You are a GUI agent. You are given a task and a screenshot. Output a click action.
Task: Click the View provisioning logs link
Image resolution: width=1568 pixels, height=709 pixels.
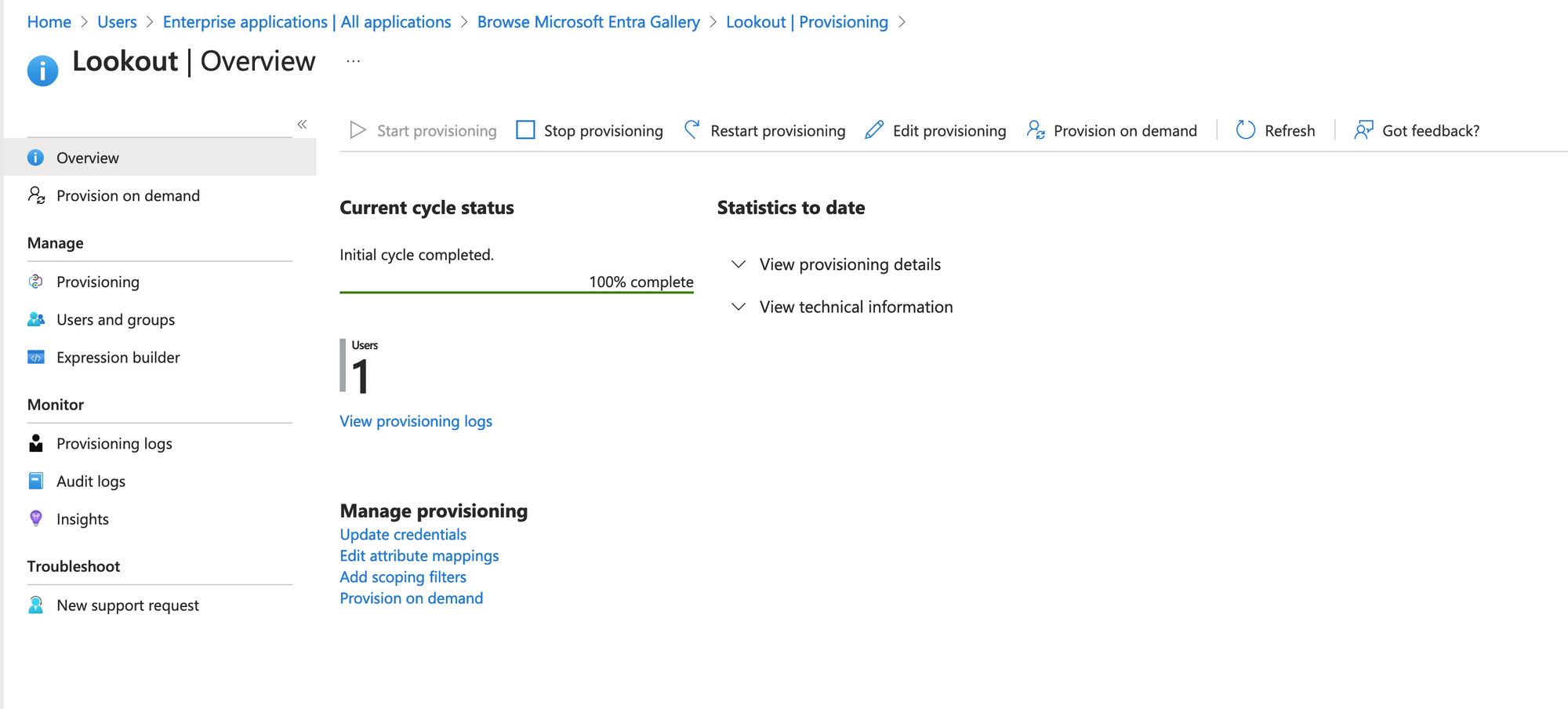click(x=416, y=421)
